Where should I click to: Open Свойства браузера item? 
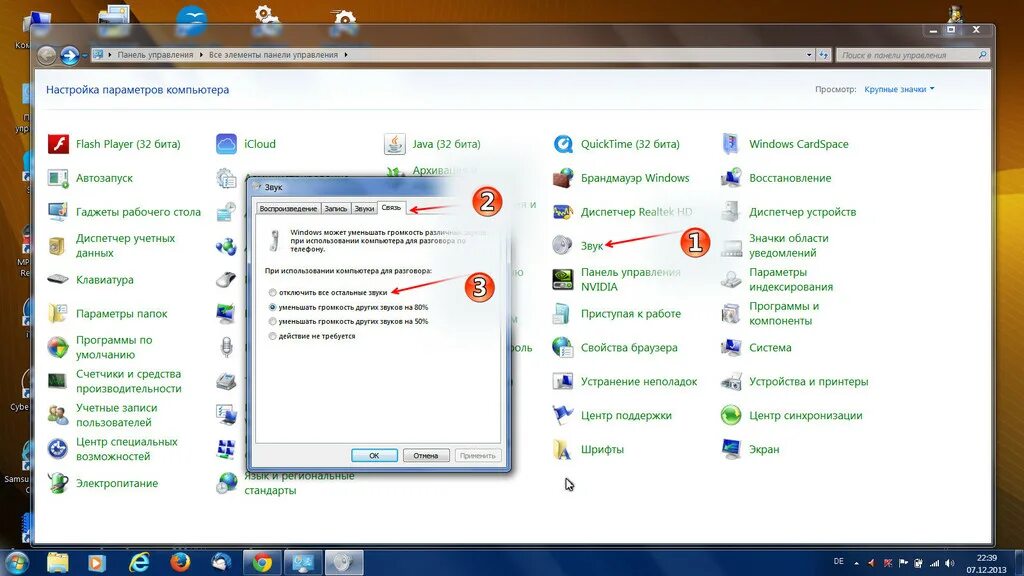[615, 347]
